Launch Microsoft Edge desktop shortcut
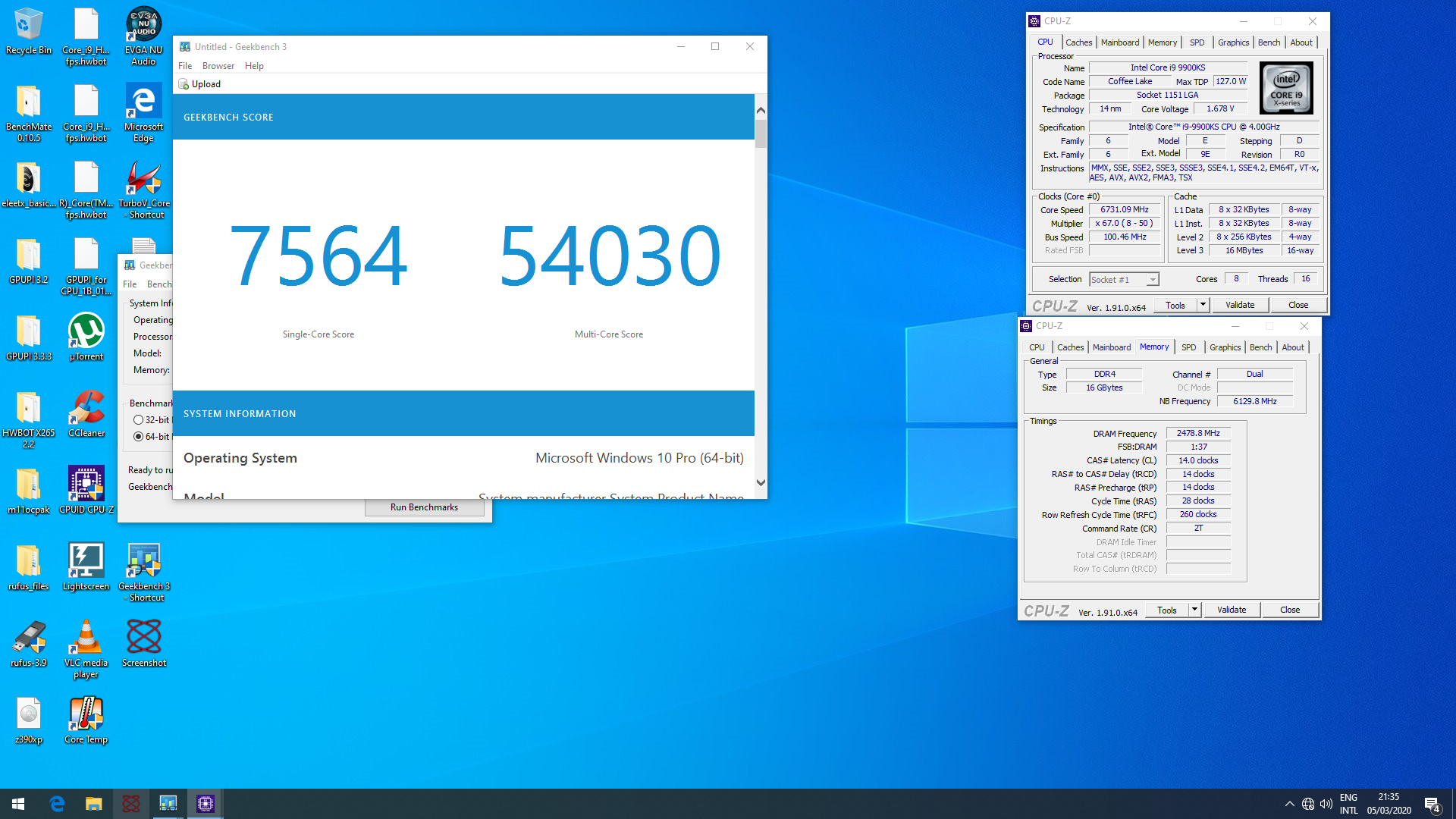The image size is (1456, 819). (x=143, y=112)
